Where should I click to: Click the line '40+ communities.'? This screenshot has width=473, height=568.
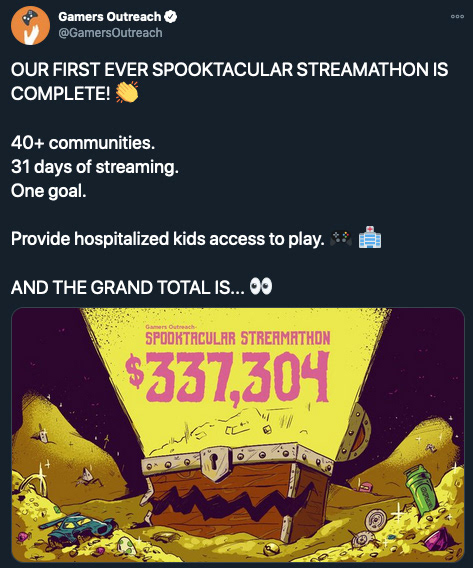pyautogui.click(x=83, y=143)
